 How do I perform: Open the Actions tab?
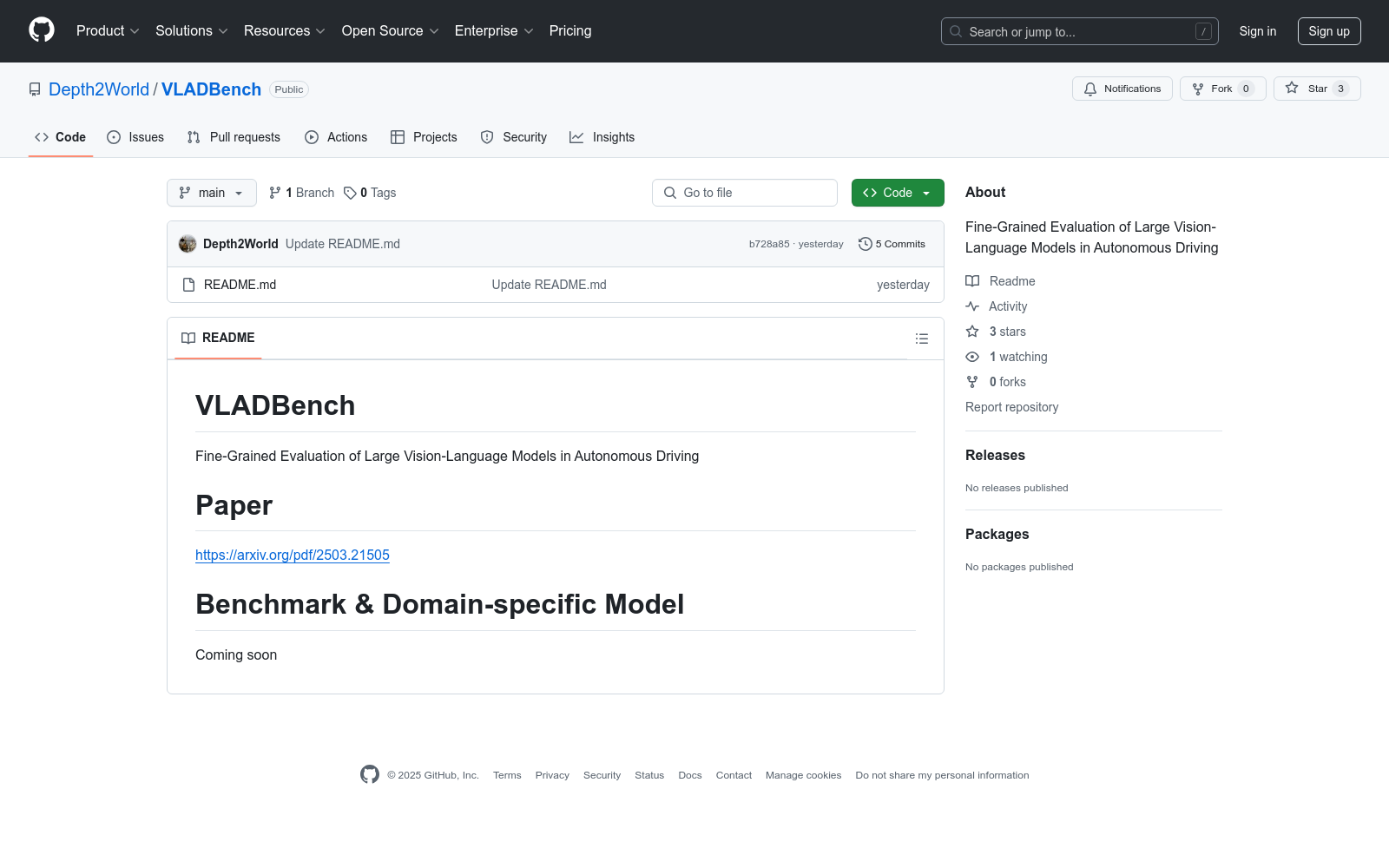click(336, 137)
